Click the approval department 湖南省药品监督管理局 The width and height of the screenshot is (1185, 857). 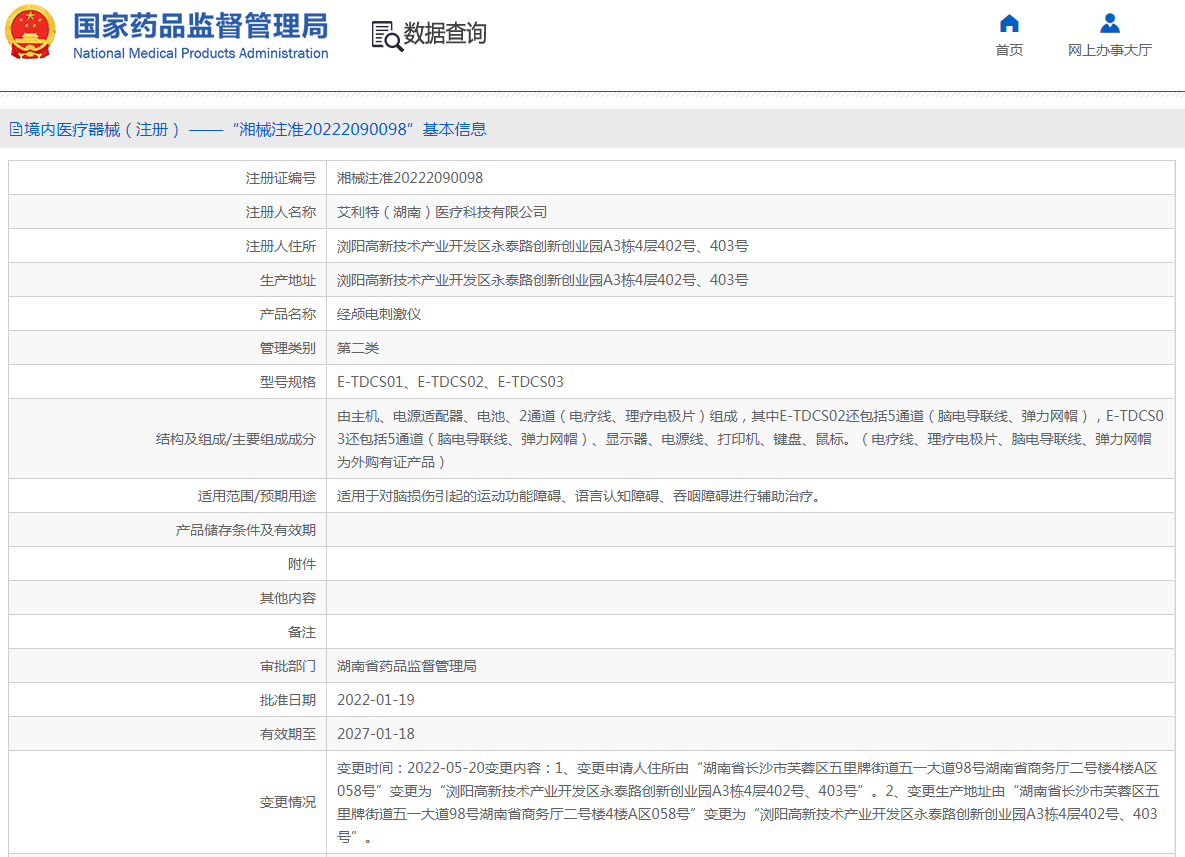(x=406, y=666)
